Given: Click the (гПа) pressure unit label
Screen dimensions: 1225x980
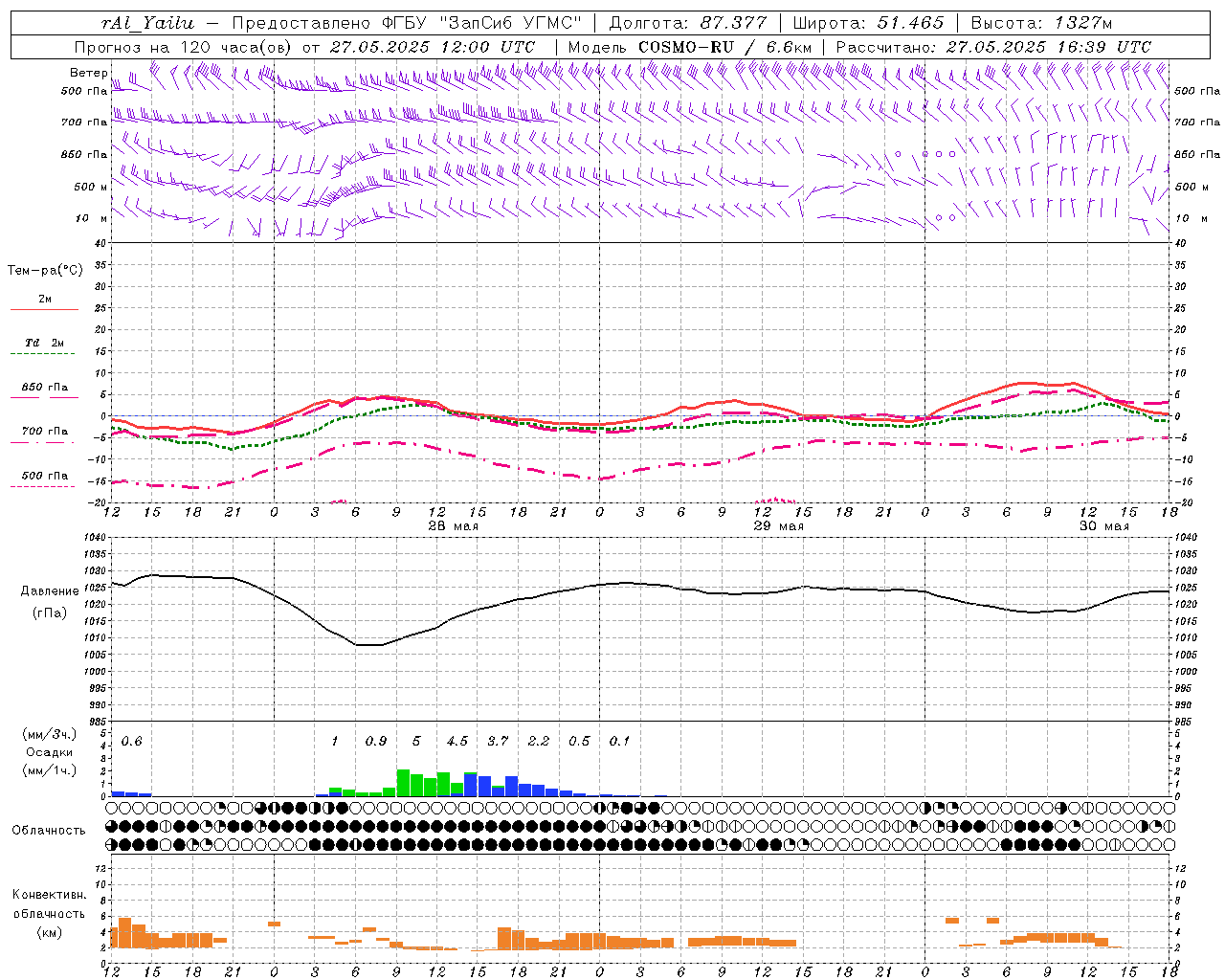Looking at the screenshot, I should [49, 613].
